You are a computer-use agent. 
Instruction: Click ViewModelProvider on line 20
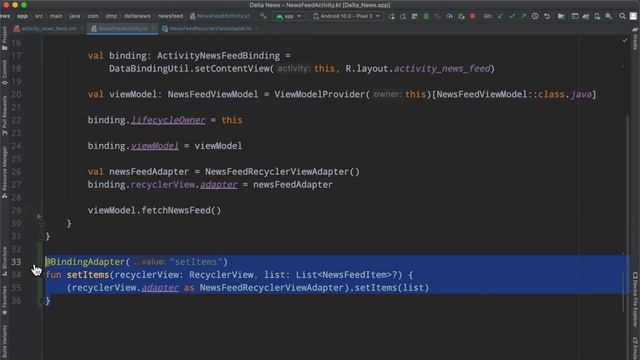[x=319, y=94]
